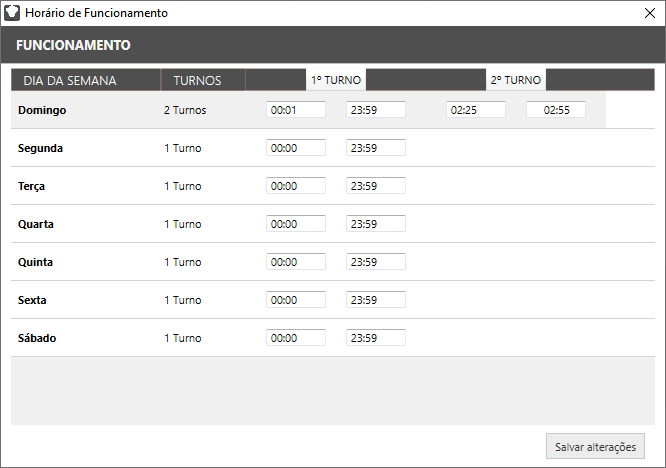Select the Sábado row label
The height and width of the screenshot is (468, 666).
tap(37, 338)
